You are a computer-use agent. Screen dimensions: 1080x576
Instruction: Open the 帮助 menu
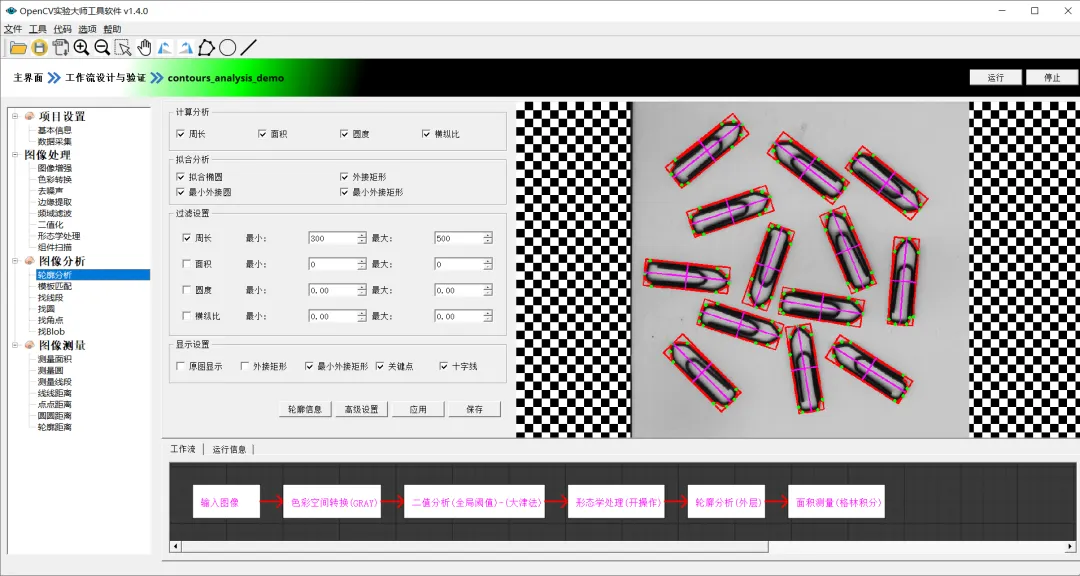112,29
